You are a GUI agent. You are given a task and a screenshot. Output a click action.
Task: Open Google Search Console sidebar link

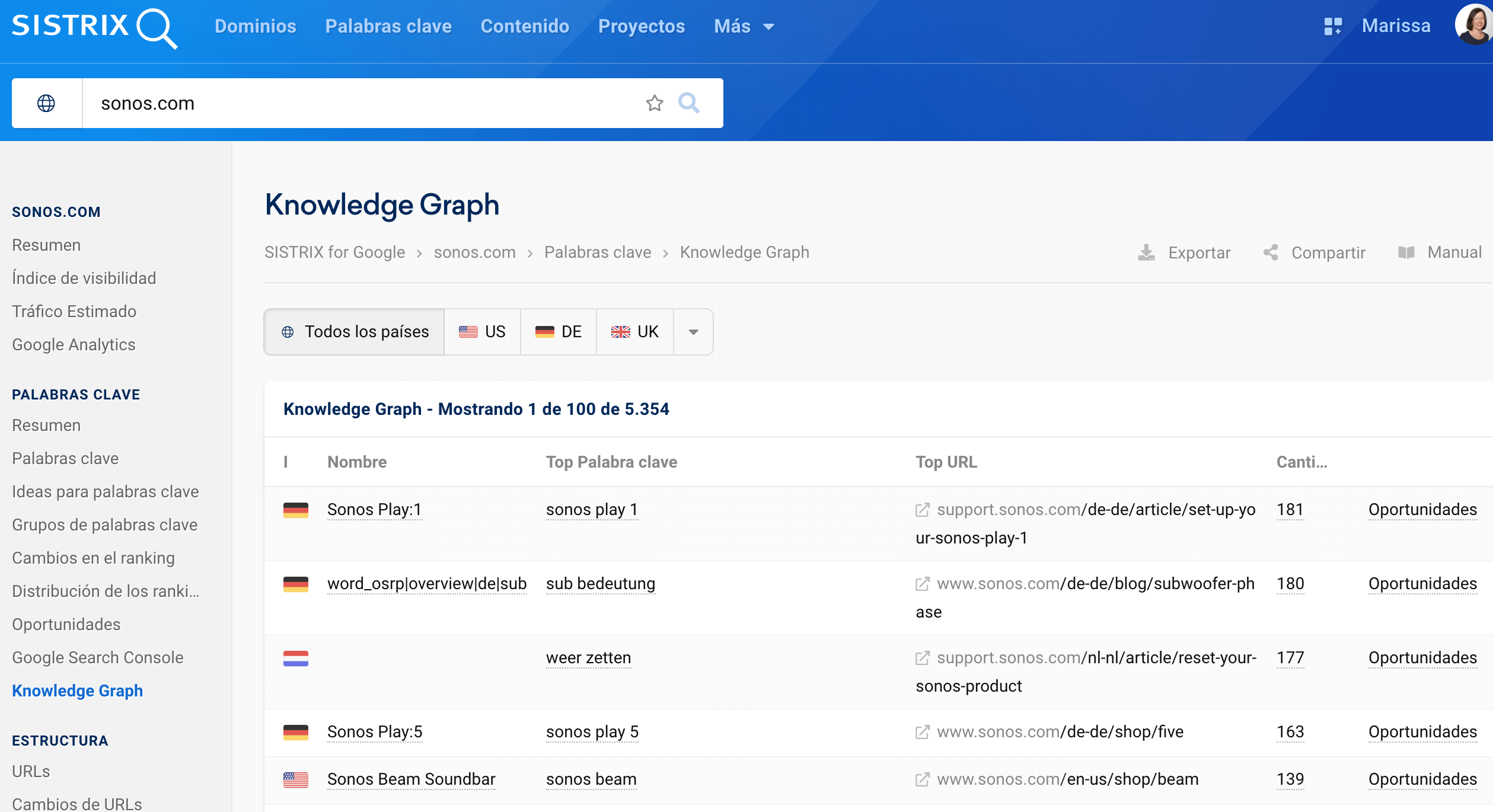(x=98, y=657)
